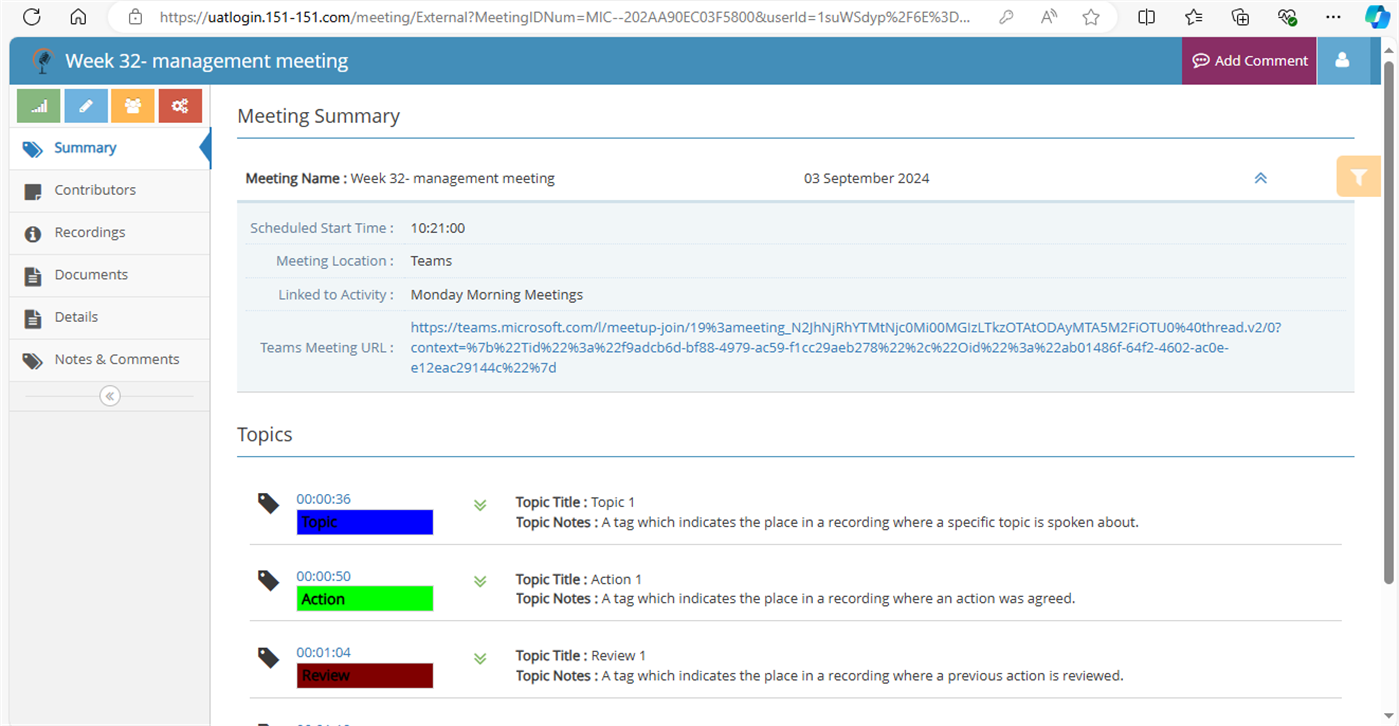Expand details for Review 1 topic
Image resolution: width=1399 pixels, height=726 pixels.
click(x=479, y=659)
